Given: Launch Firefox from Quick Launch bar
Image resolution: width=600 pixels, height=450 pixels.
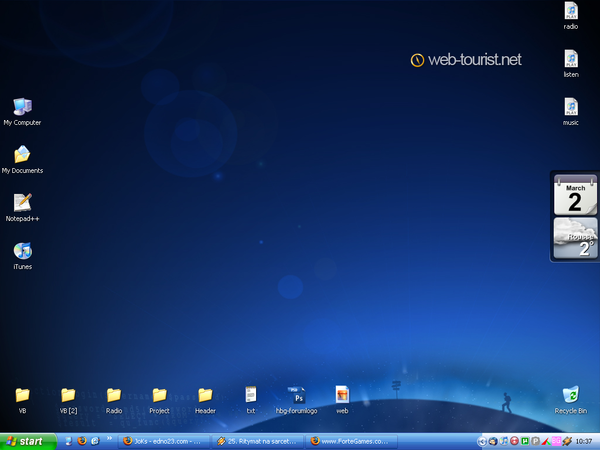Looking at the screenshot, I should point(82,441).
